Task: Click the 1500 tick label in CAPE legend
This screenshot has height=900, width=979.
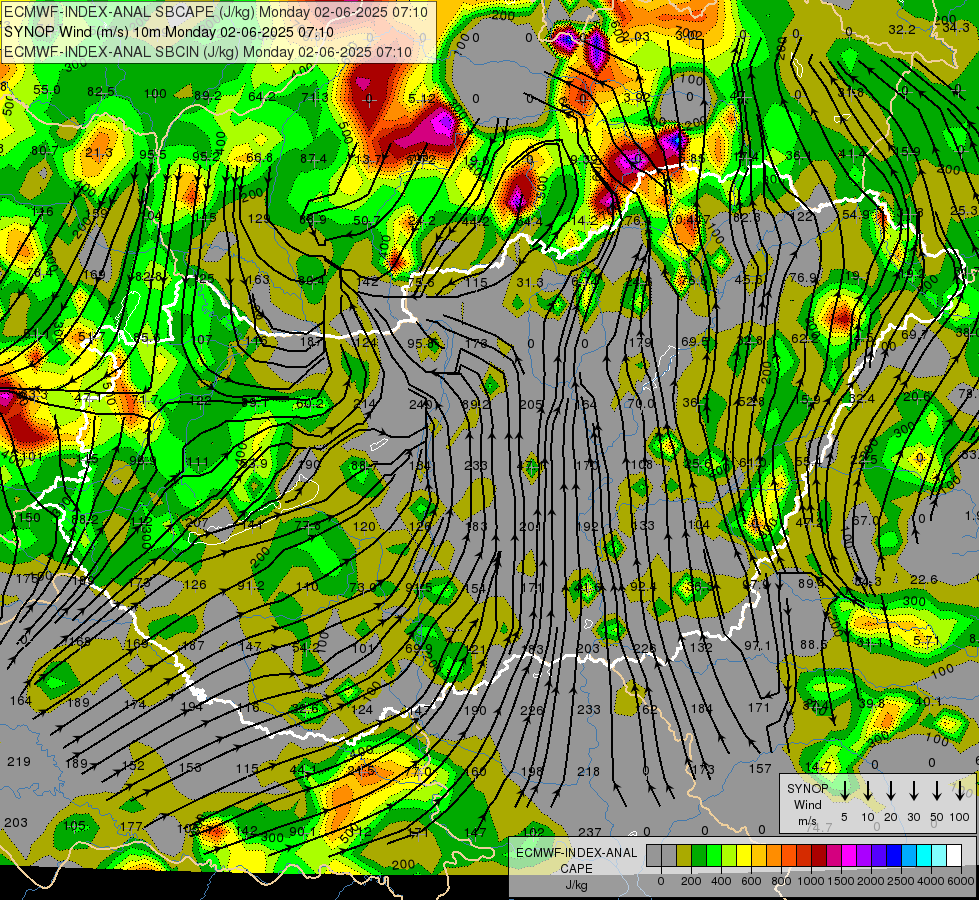Action: 841,881
